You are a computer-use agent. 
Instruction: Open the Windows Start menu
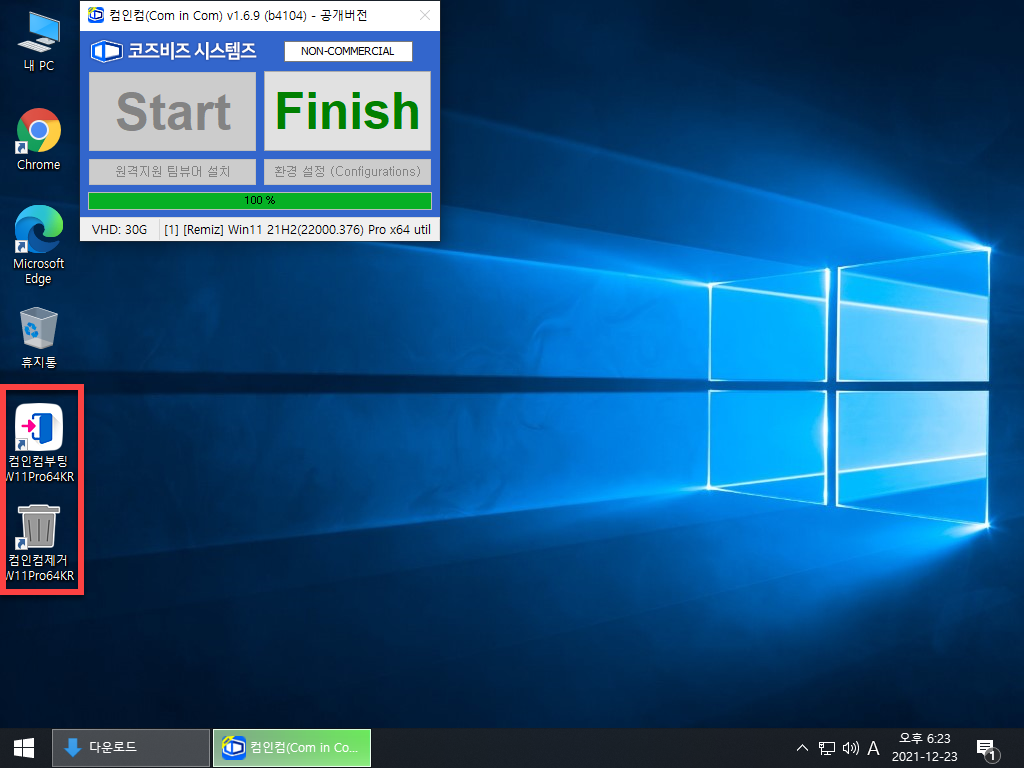(x=24, y=748)
